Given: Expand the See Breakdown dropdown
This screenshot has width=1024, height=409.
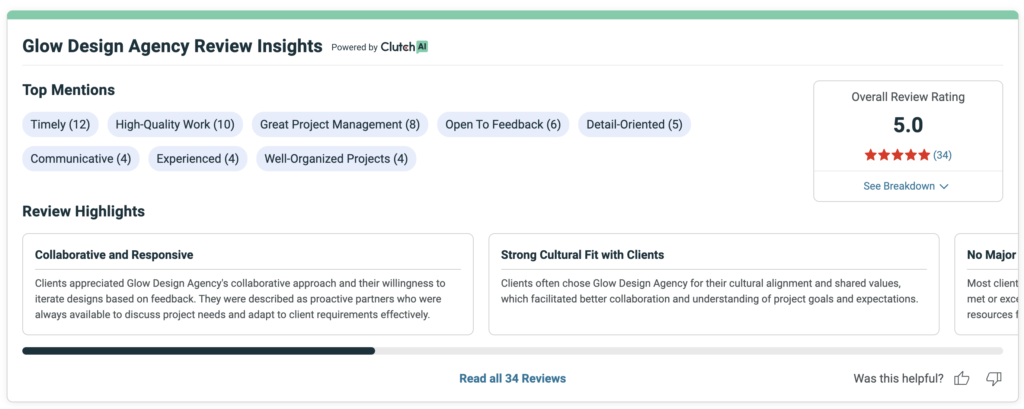Looking at the screenshot, I should click(906, 186).
